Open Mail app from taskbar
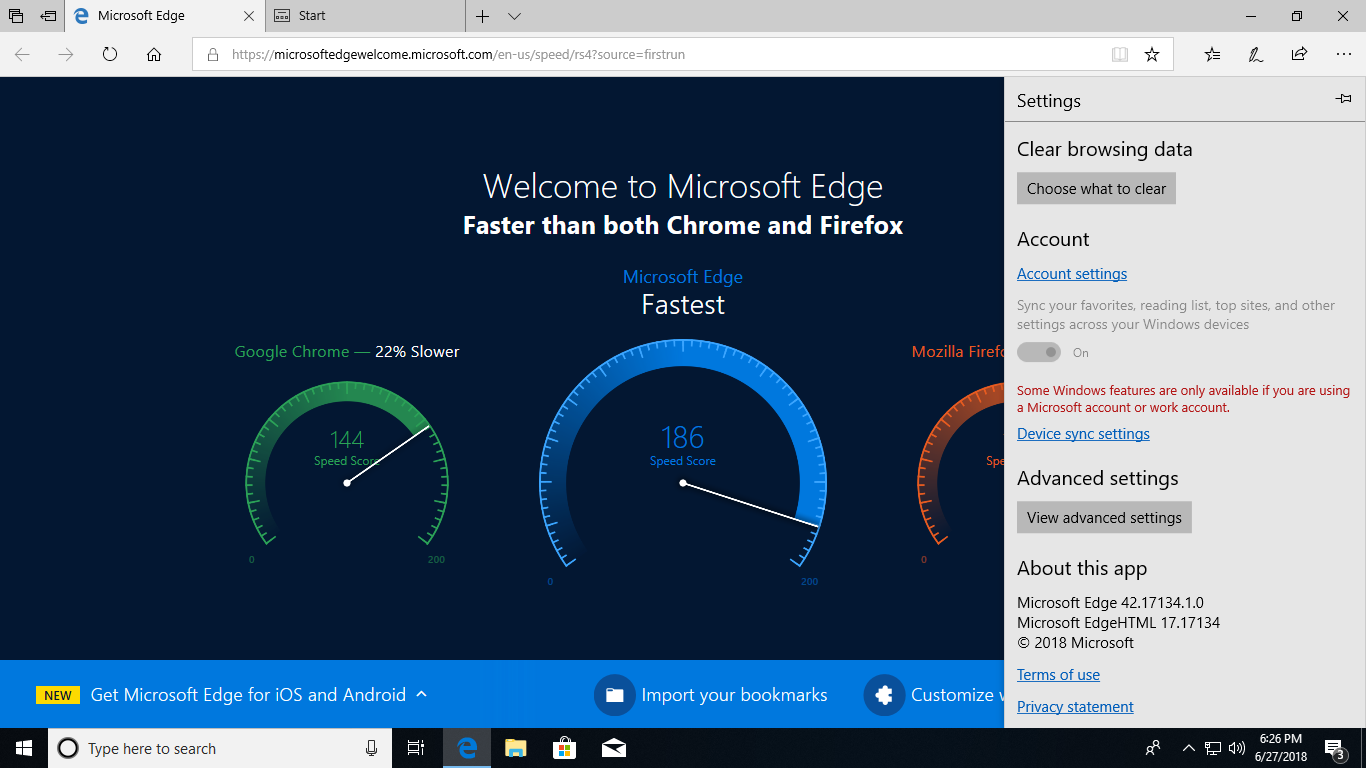Screen dimensions: 1366x768 (614, 748)
